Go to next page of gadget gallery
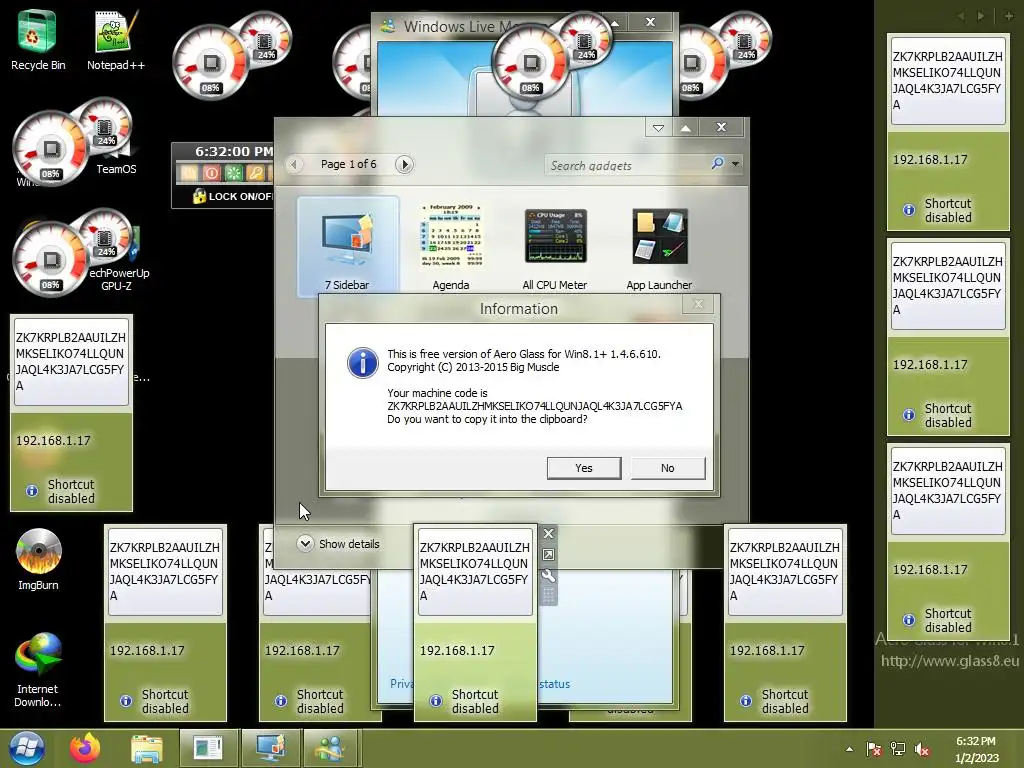This screenshot has height=768, width=1024. [x=404, y=165]
